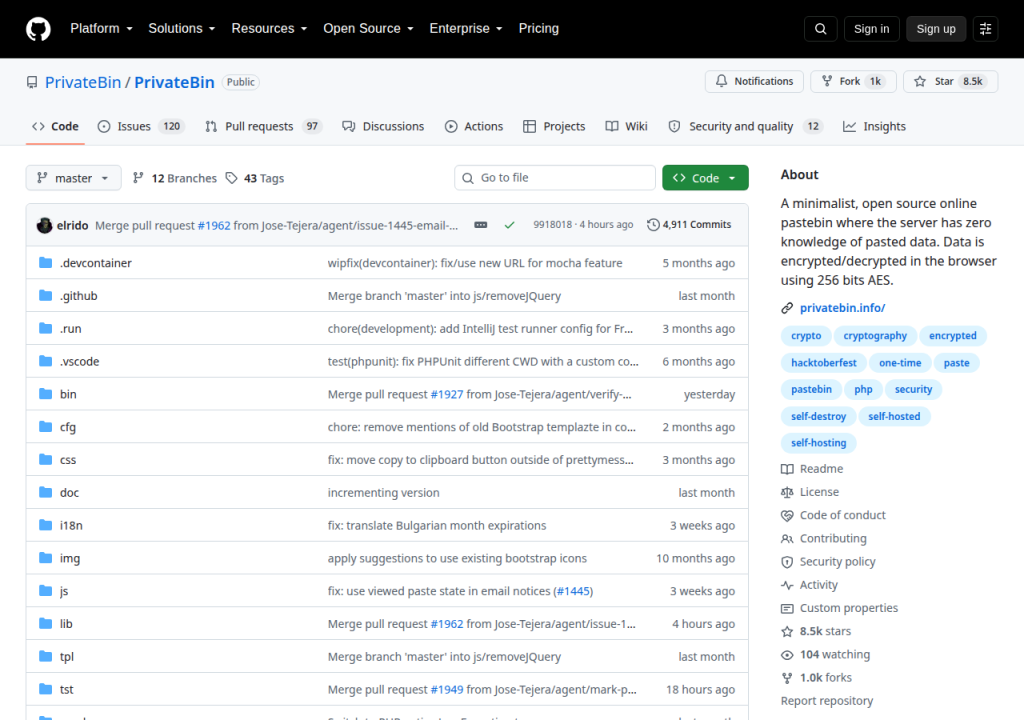Click the heart icon beside Code of conduct

(x=788, y=515)
